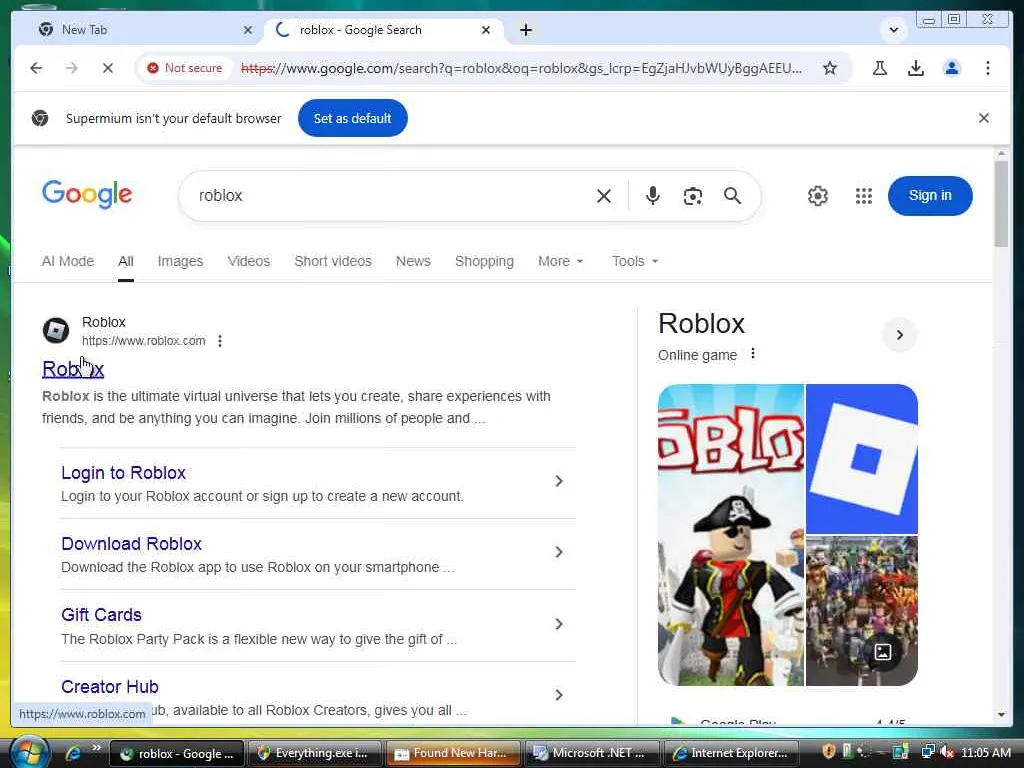Open the Login to Roblox sitelink

pyautogui.click(x=123, y=473)
